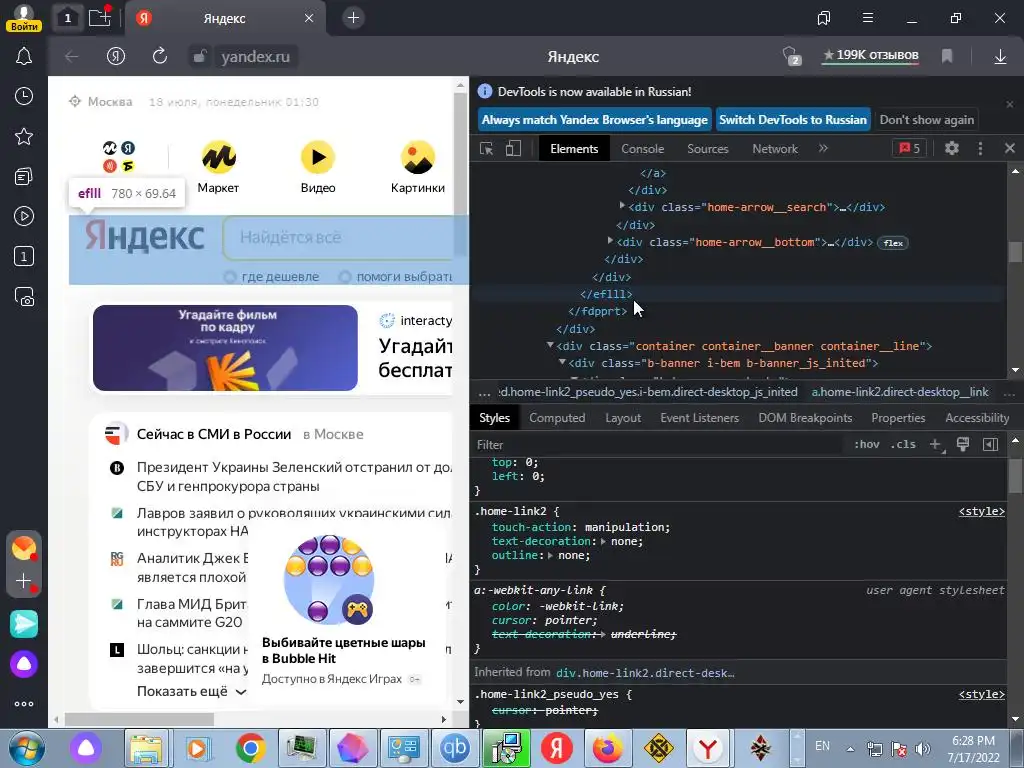Screen dimensions: 1024x768
Task: Toggle computed styles sidebar pane icon
Action: coord(991,445)
